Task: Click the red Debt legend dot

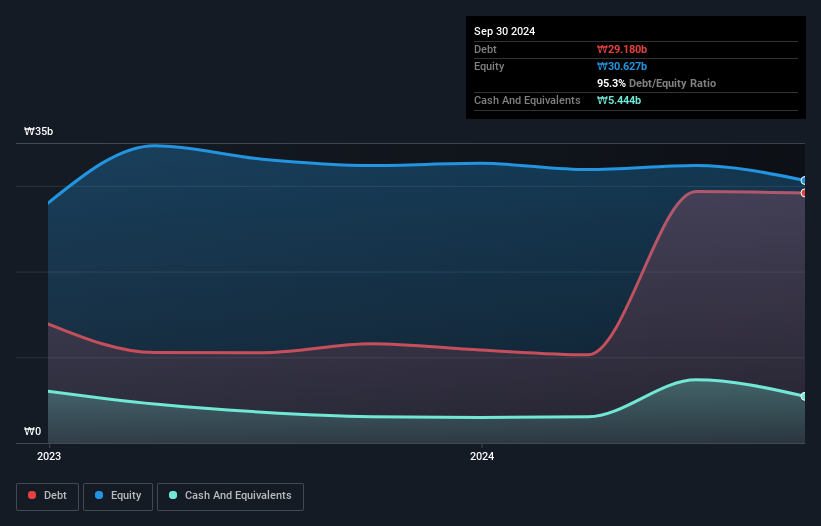Action: tap(32, 495)
